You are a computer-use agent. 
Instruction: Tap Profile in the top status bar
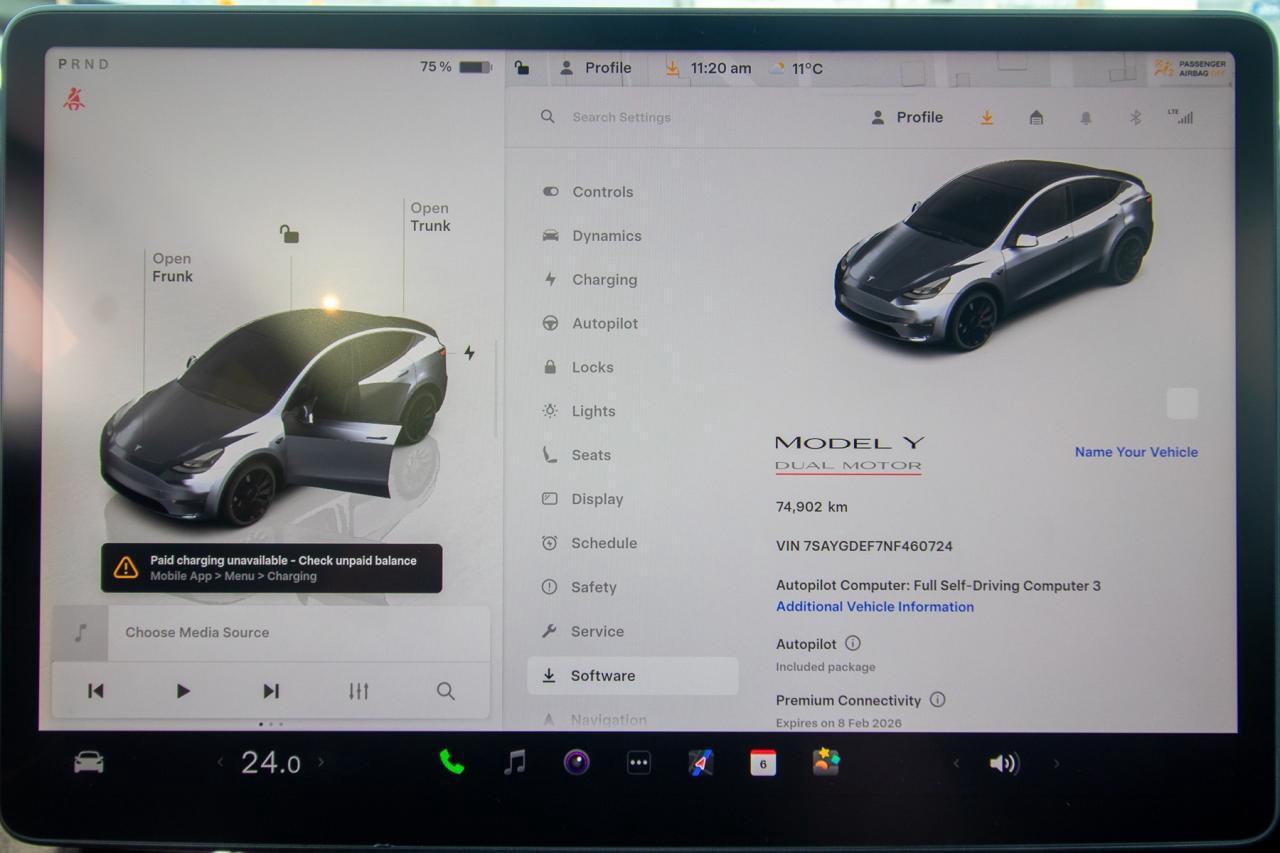tap(596, 68)
